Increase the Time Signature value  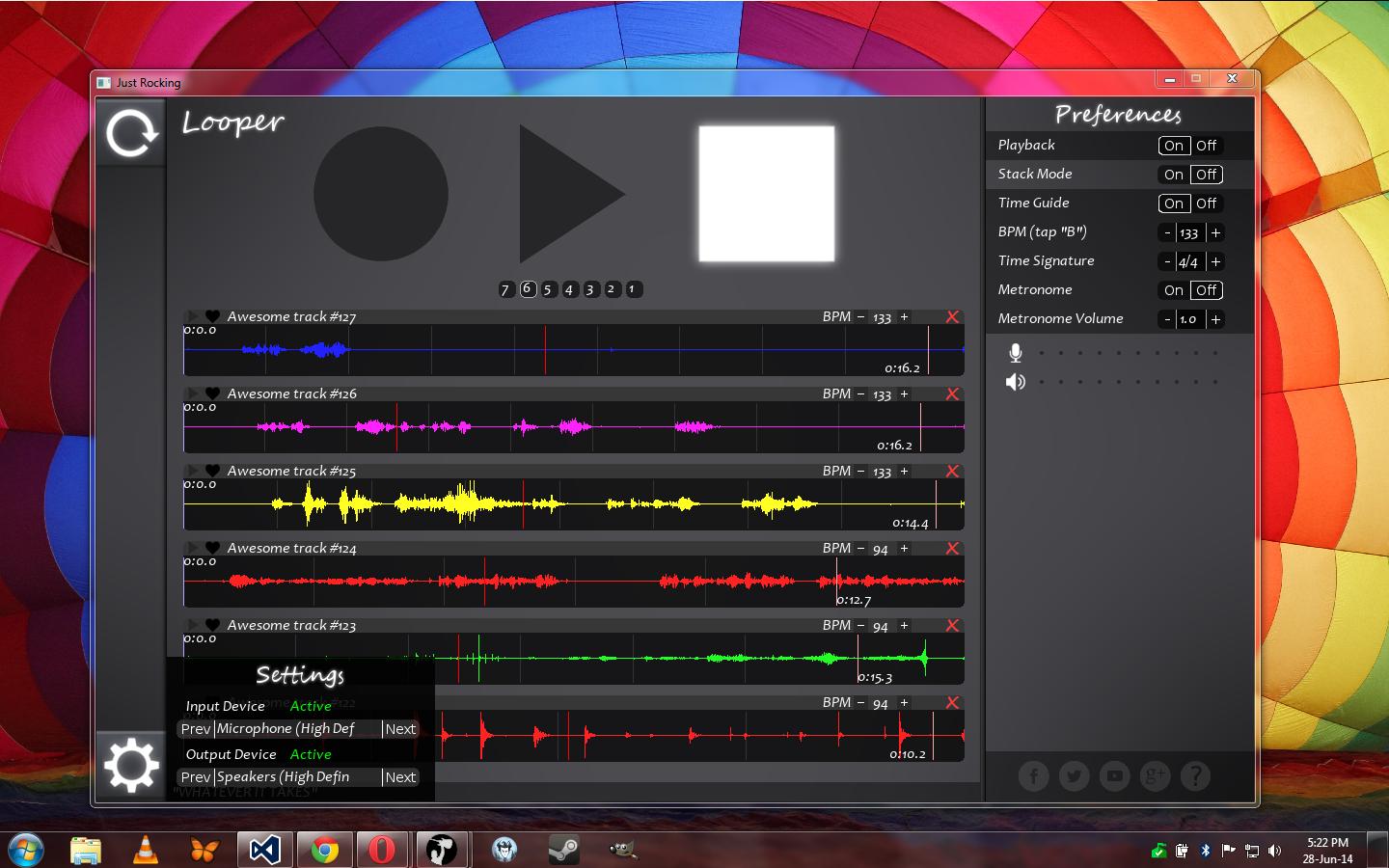point(1215,261)
